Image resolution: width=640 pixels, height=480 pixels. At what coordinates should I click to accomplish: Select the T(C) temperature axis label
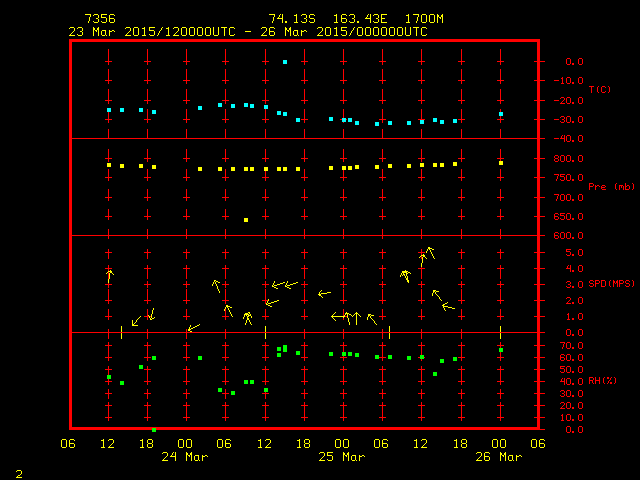click(599, 90)
